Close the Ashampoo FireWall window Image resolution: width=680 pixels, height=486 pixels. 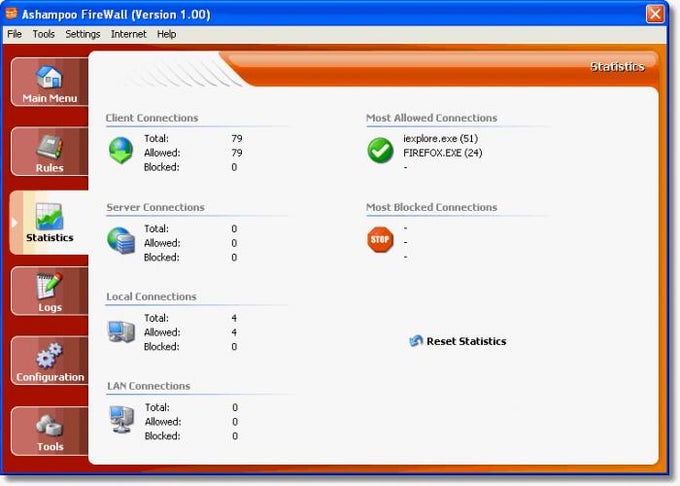pos(655,14)
